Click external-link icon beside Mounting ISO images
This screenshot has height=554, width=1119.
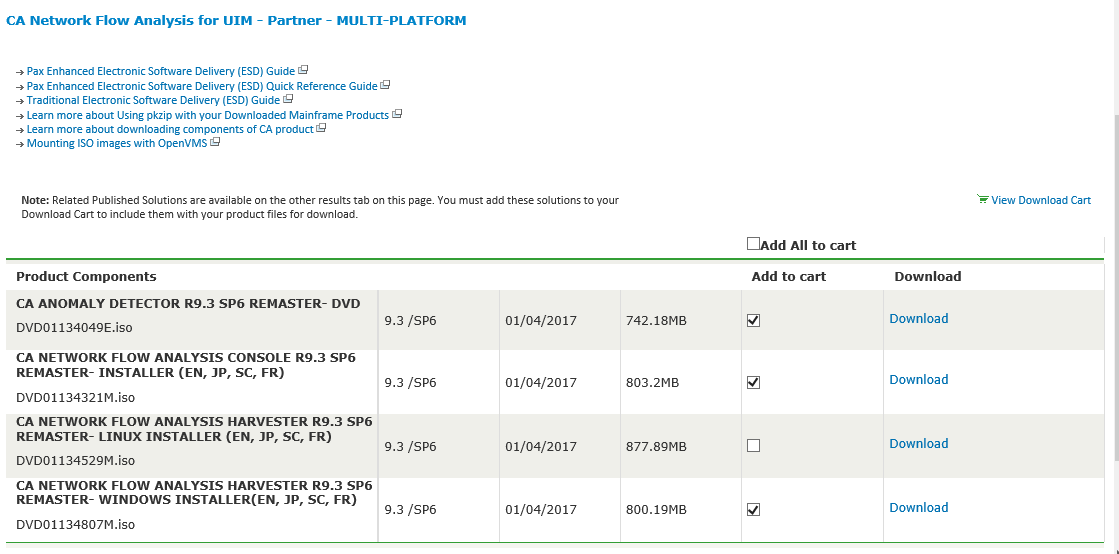click(x=215, y=142)
